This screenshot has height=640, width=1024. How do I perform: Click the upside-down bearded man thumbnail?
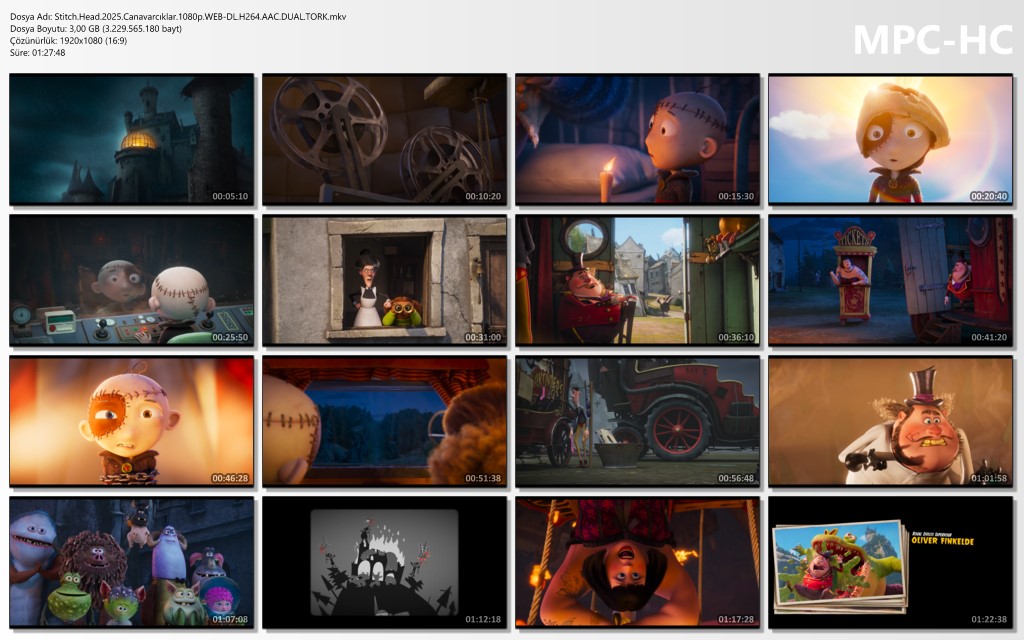click(637, 563)
